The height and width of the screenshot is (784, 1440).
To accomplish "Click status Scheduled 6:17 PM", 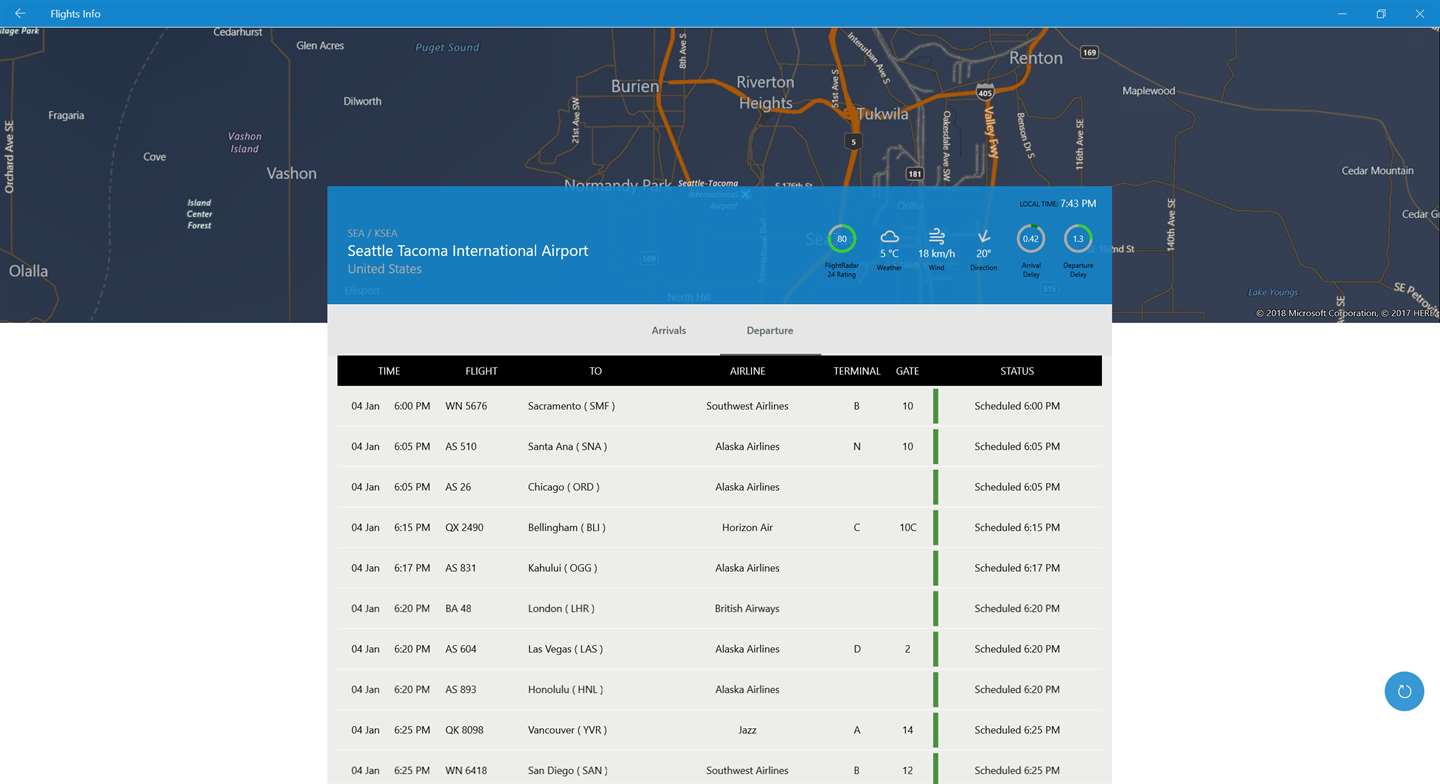I will [x=1017, y=568].
